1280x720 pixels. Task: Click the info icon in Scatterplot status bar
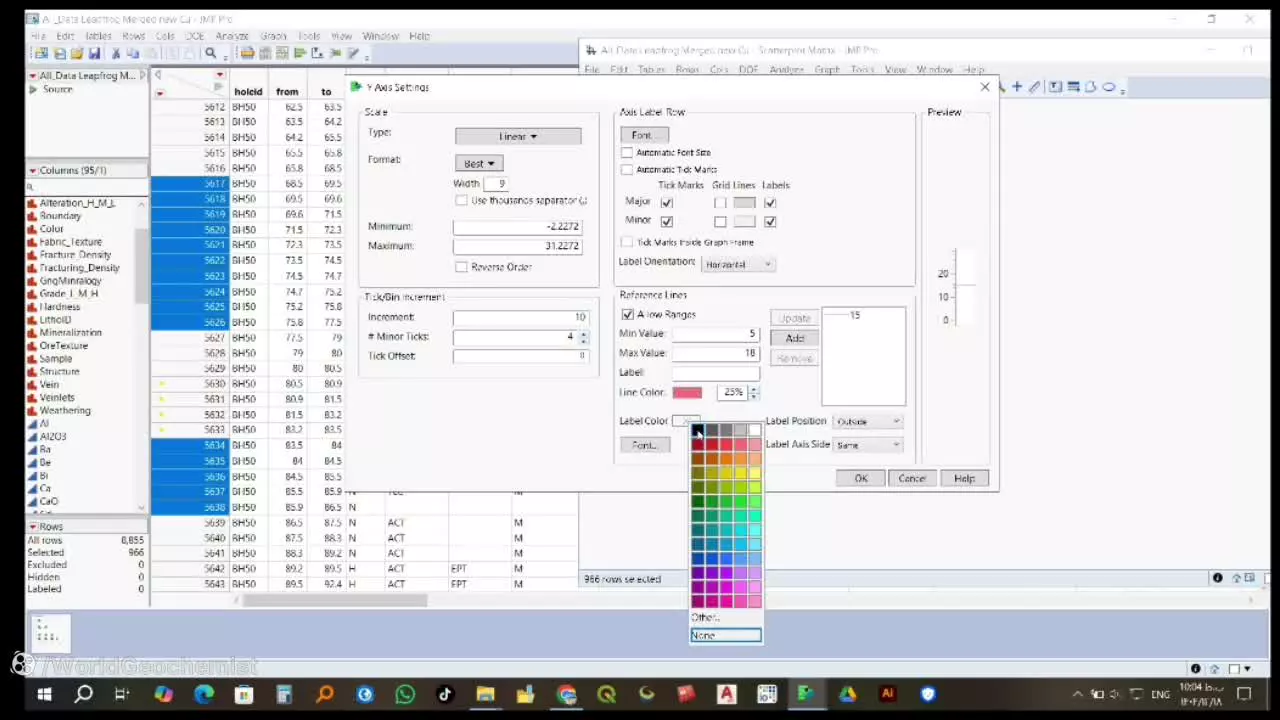[1217, 578]
